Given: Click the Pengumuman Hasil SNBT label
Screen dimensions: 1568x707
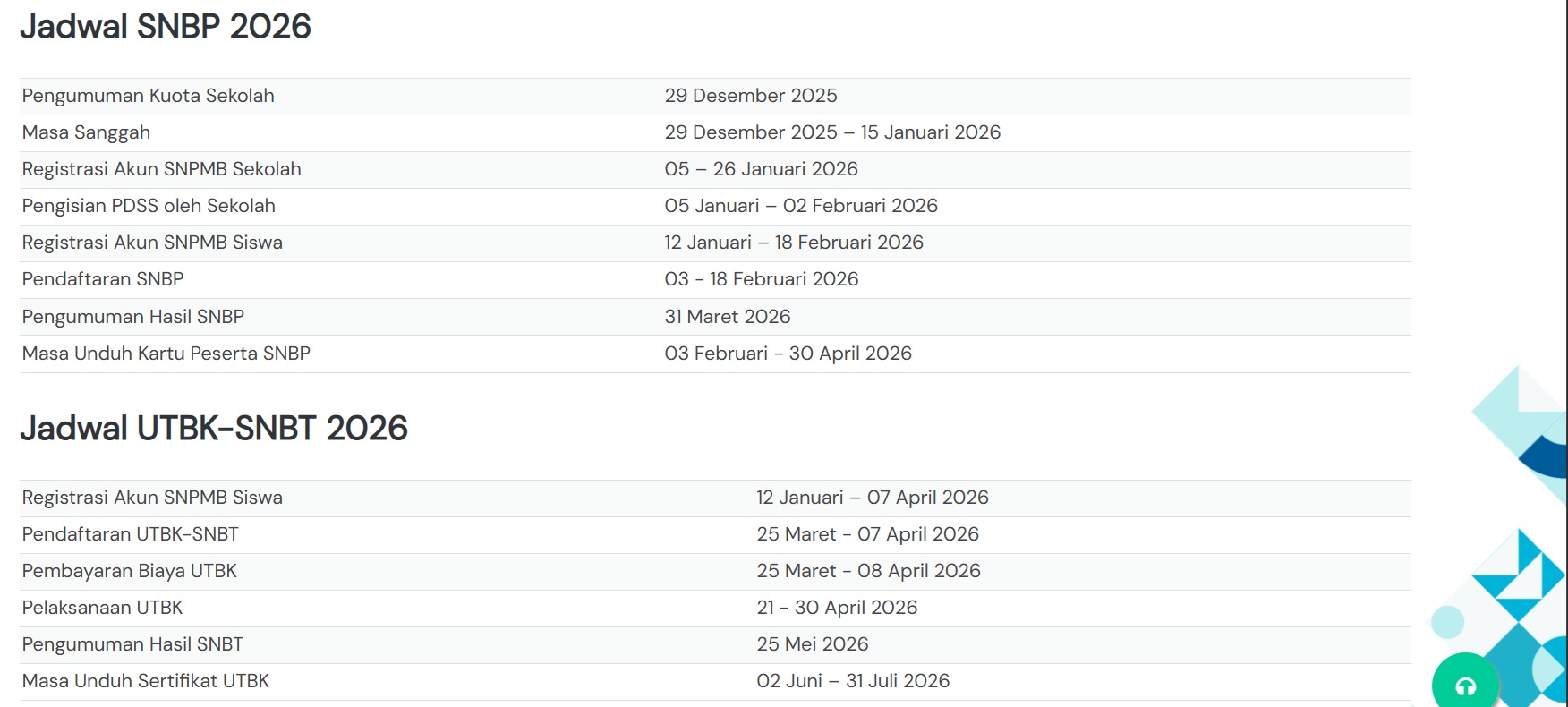Looking at the screenshot, I should pyautogui.click(x=132, y=644).
